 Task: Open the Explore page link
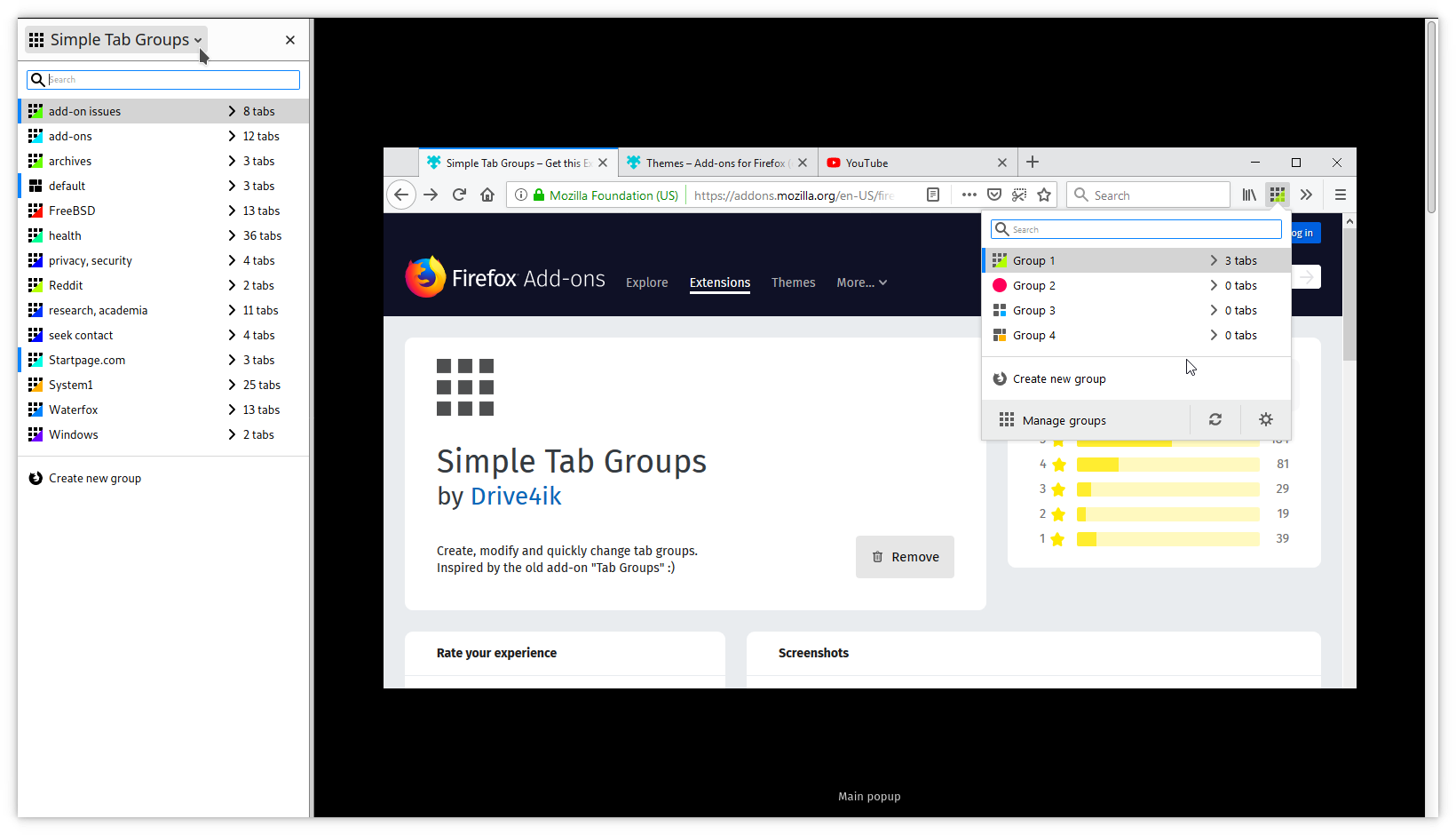point(647,282)
